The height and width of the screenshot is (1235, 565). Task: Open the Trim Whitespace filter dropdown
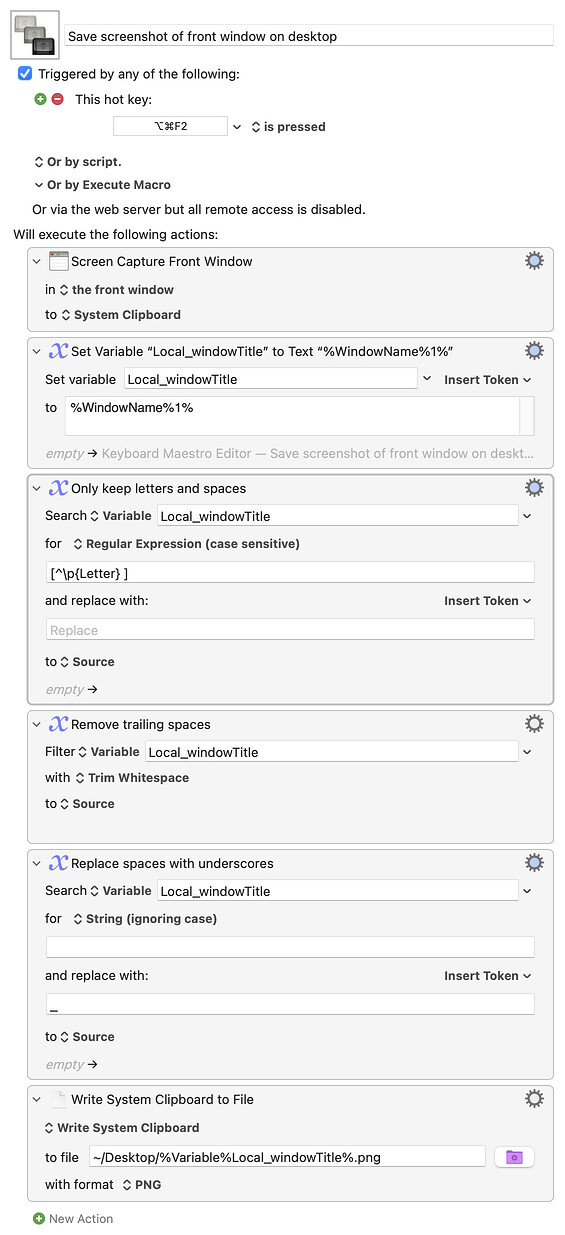[132, 778]
